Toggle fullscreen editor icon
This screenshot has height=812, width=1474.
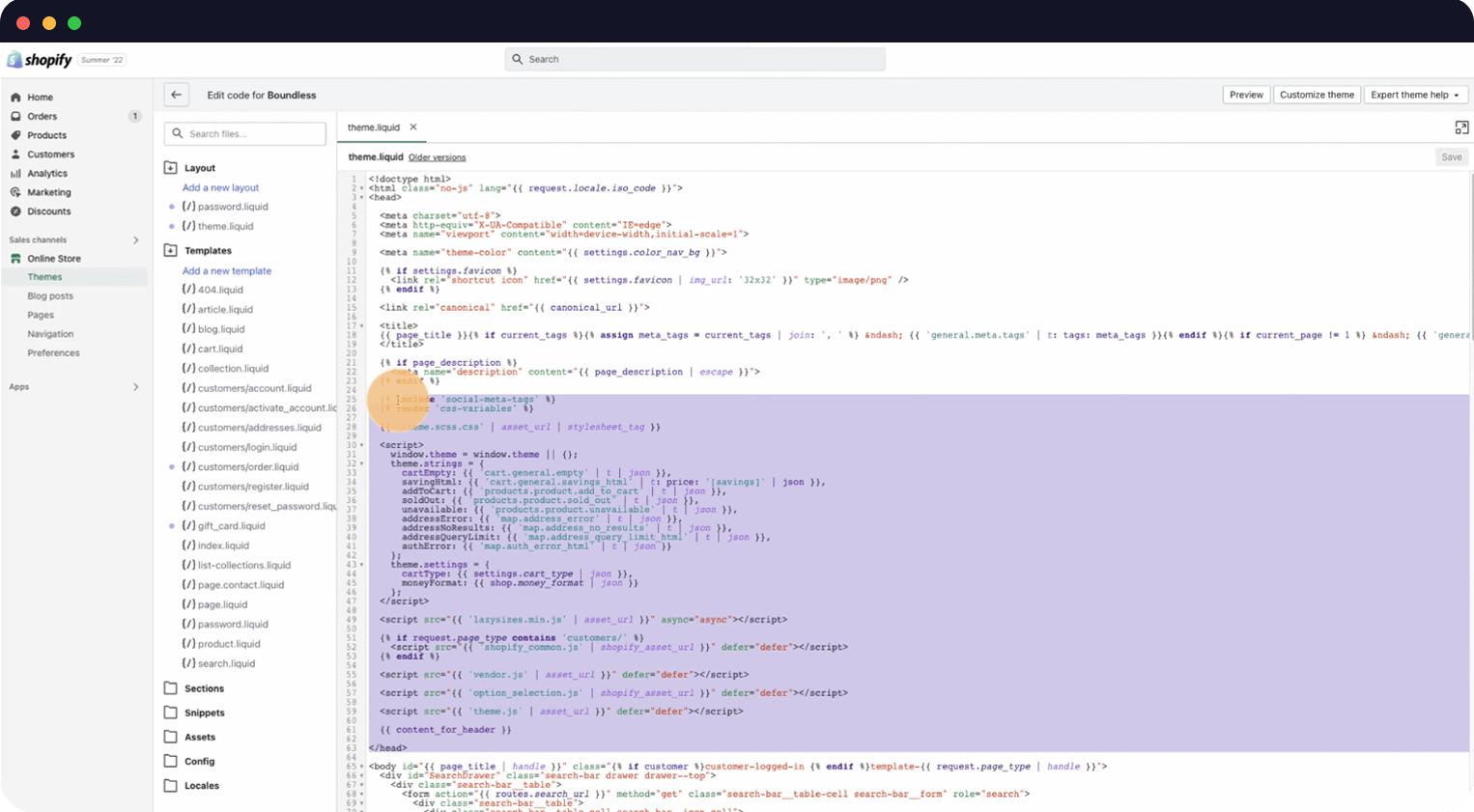pos(1461,127)
